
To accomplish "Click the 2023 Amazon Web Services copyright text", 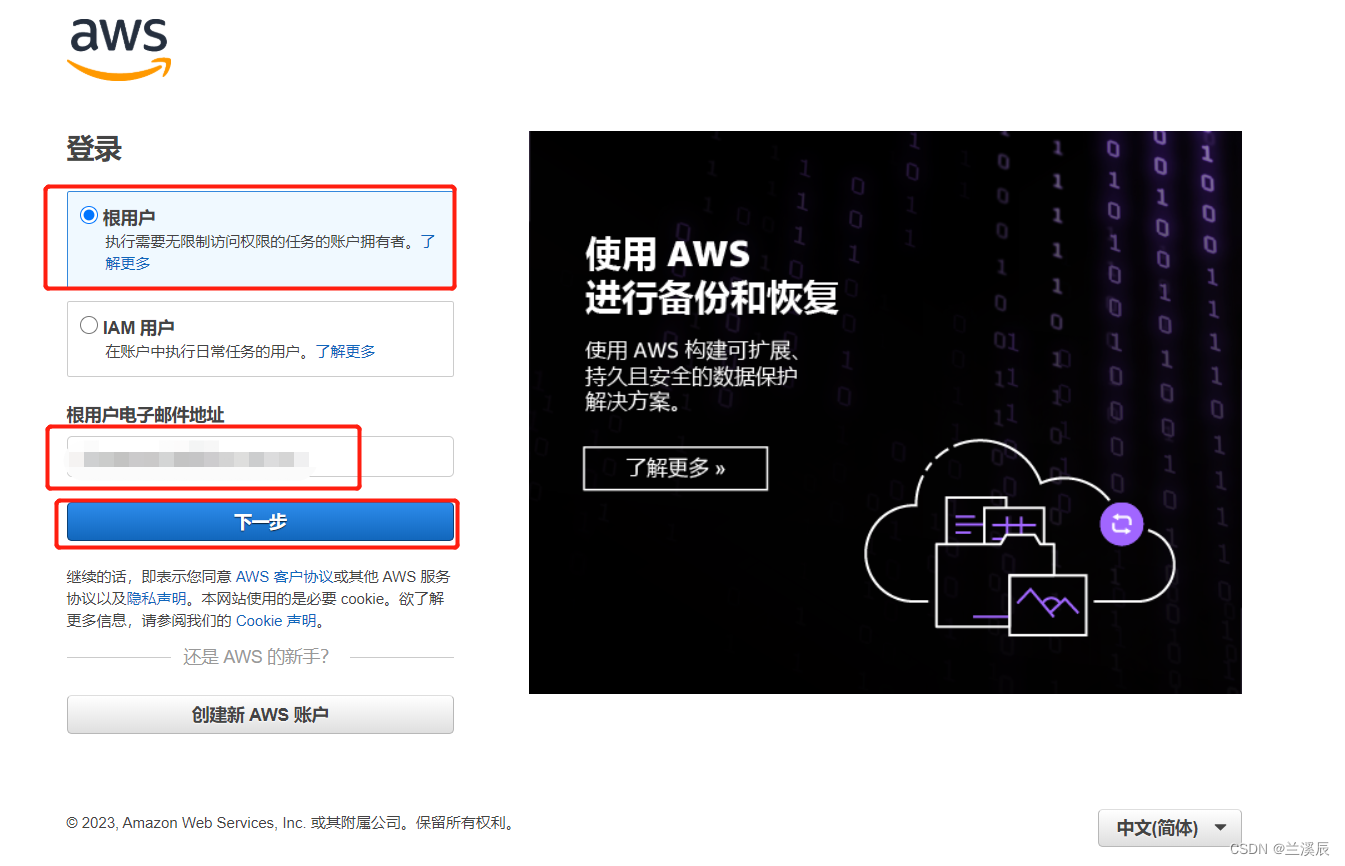I will point(292,823).
